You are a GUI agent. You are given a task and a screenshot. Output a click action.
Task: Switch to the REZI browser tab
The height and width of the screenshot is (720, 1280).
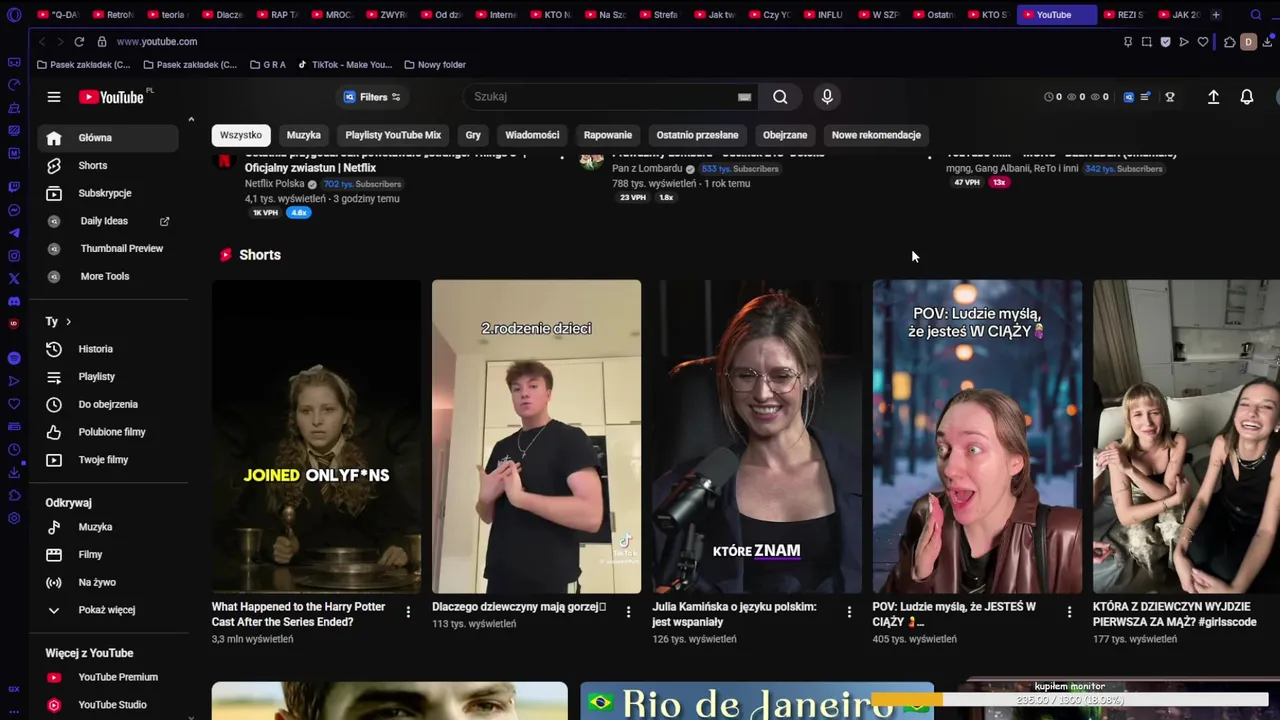tap(1124, 15)
